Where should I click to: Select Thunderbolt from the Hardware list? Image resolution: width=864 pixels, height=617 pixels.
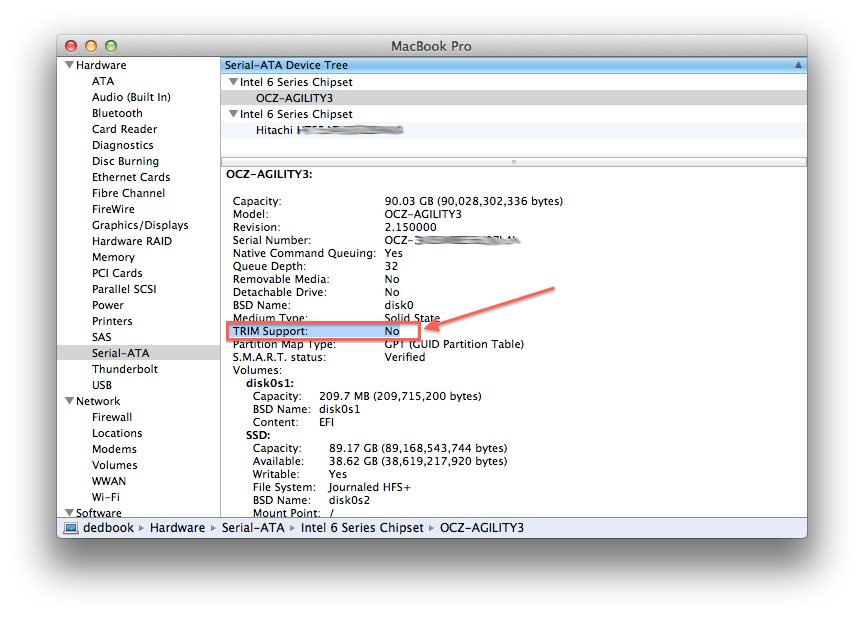point(126,369)
